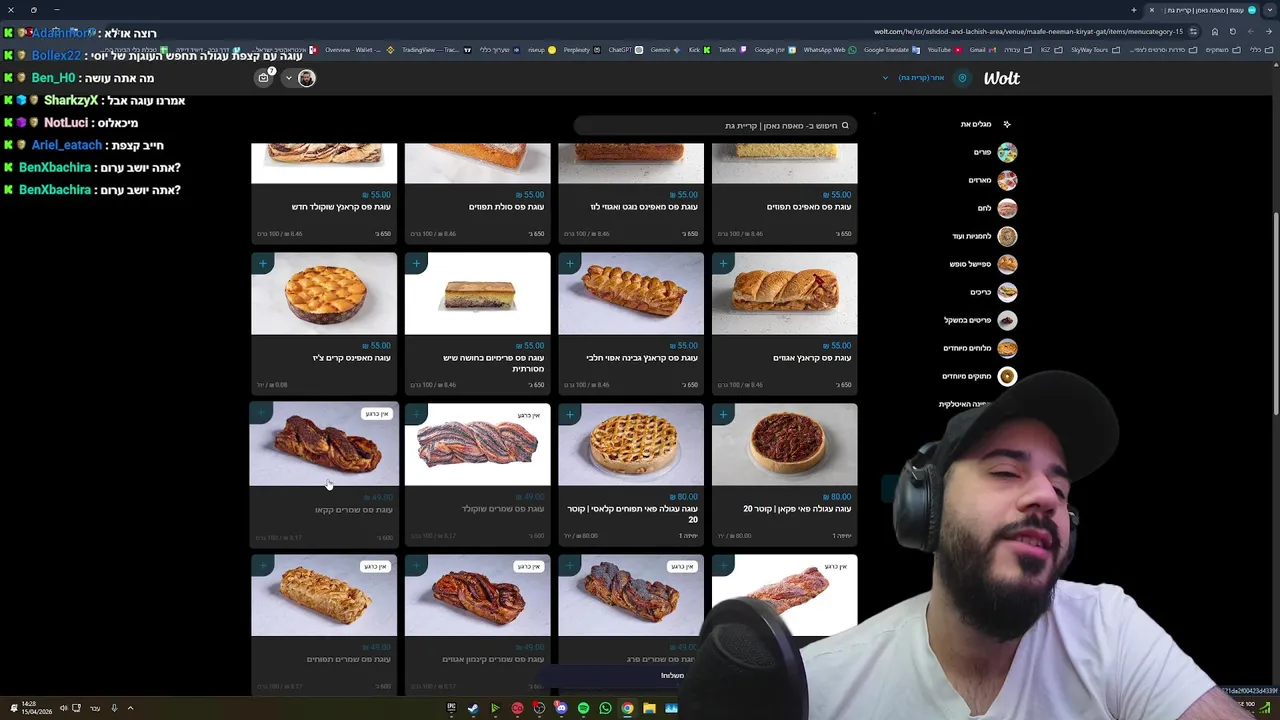Open the Twitch bookmark
This screenshot has width=1280, height=720.
(x=732, y=50)
